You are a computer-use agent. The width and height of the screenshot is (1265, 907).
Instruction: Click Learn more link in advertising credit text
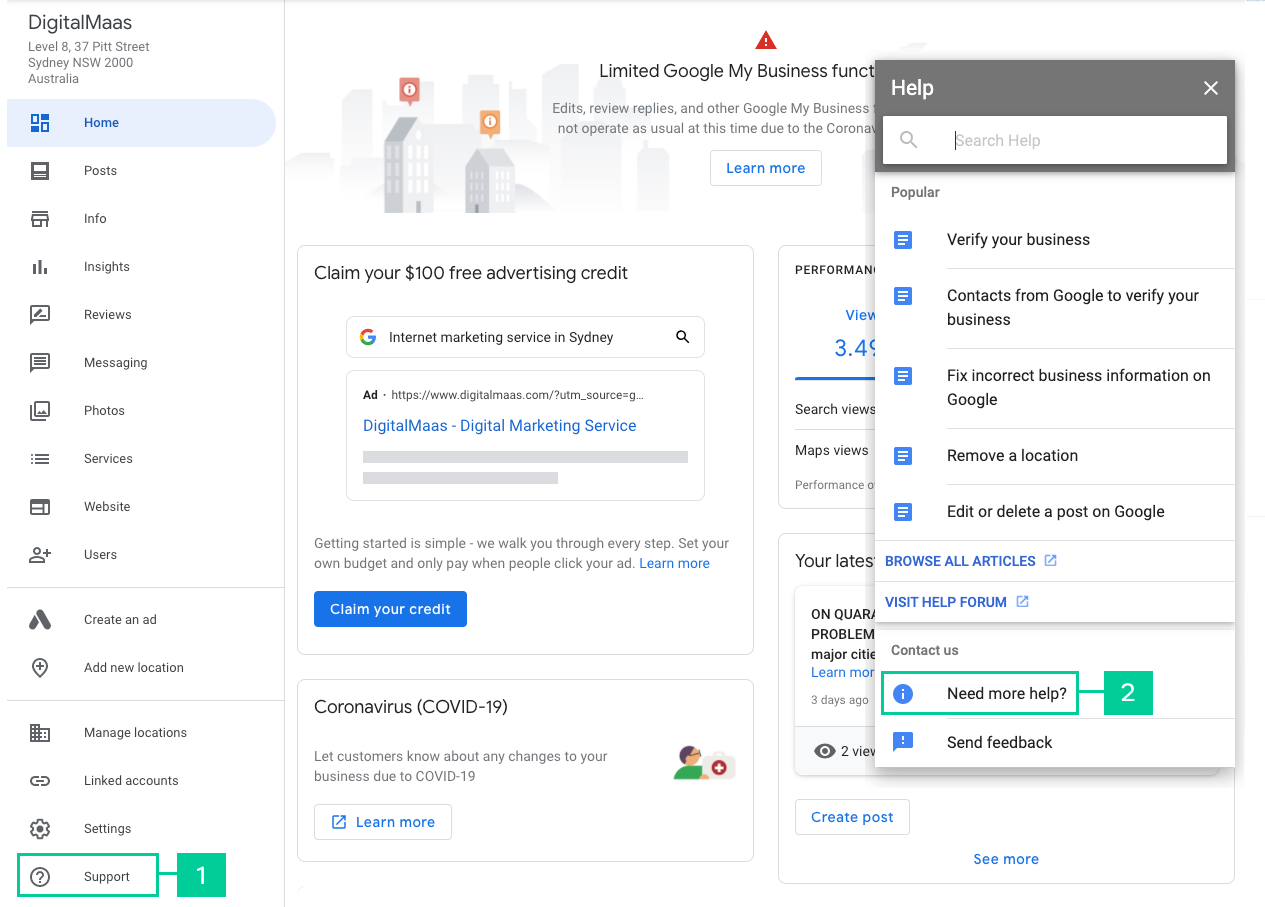click(674, 564)
